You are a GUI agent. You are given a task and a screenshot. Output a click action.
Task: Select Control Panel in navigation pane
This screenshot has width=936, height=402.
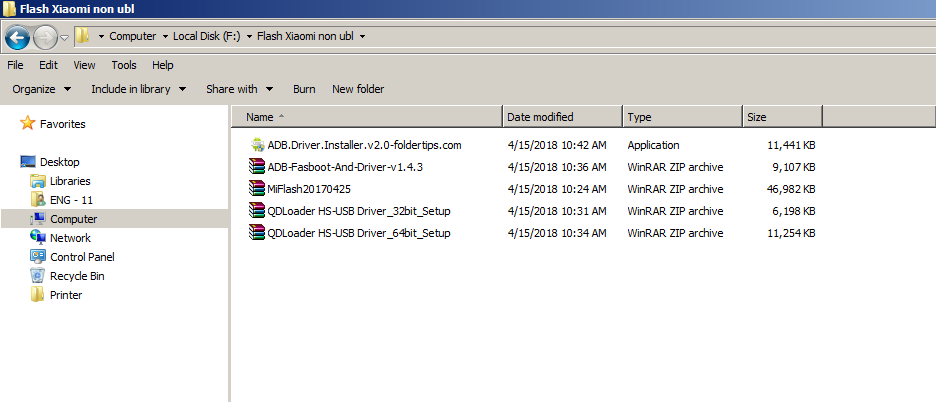[82, 257]
